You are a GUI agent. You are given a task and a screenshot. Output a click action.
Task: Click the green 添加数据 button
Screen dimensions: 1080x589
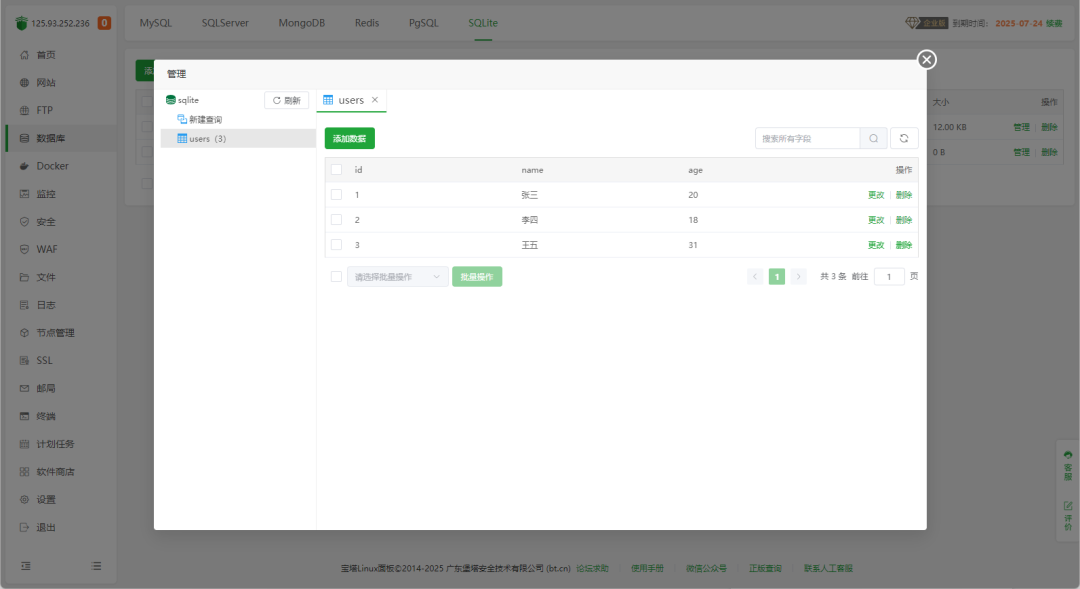pyautogui.click(x=350, y=138)
